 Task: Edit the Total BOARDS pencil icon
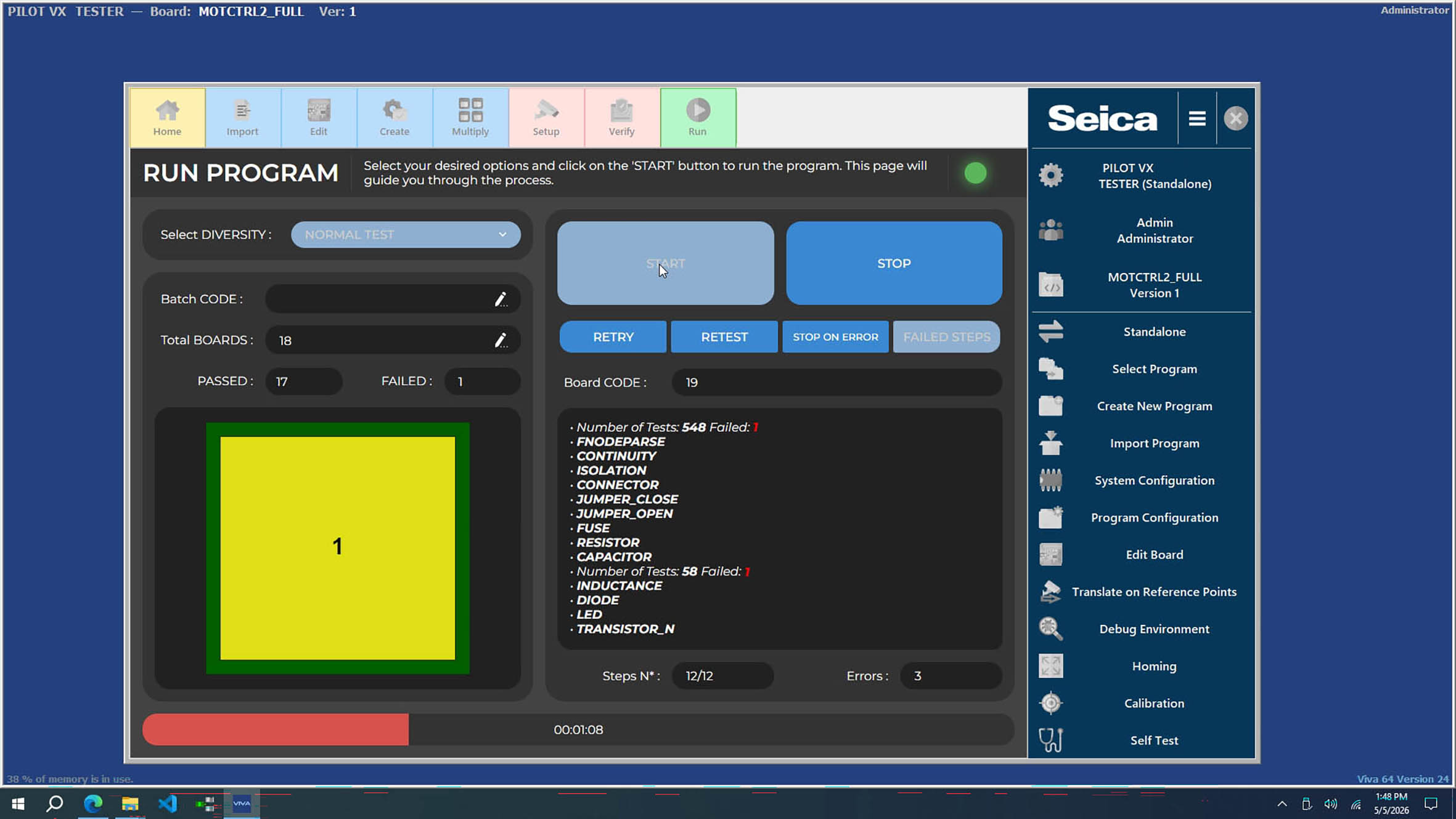point(501,340)
